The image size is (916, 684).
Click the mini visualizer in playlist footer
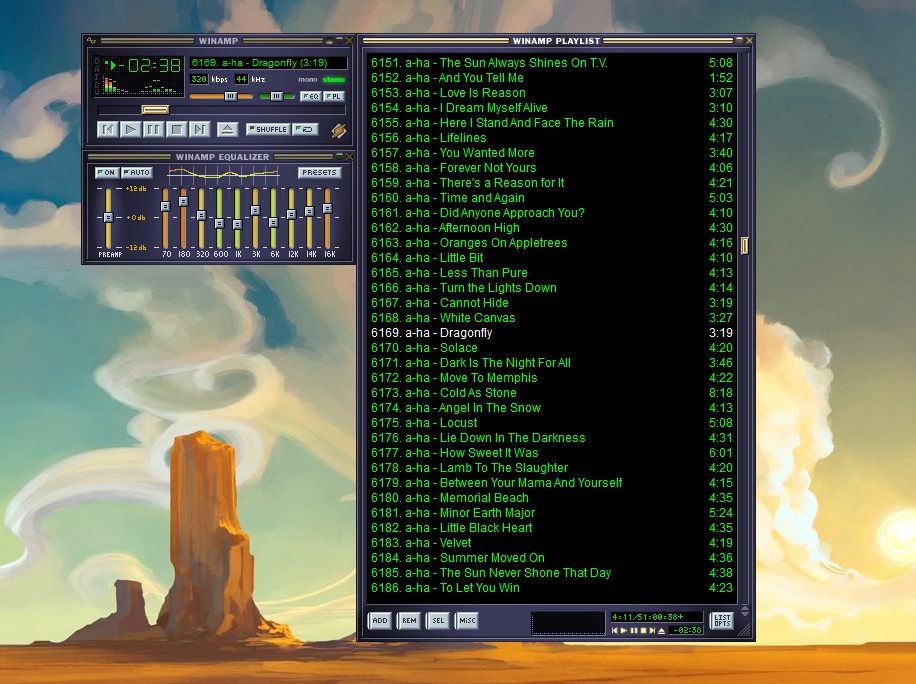tap(568, 623)
